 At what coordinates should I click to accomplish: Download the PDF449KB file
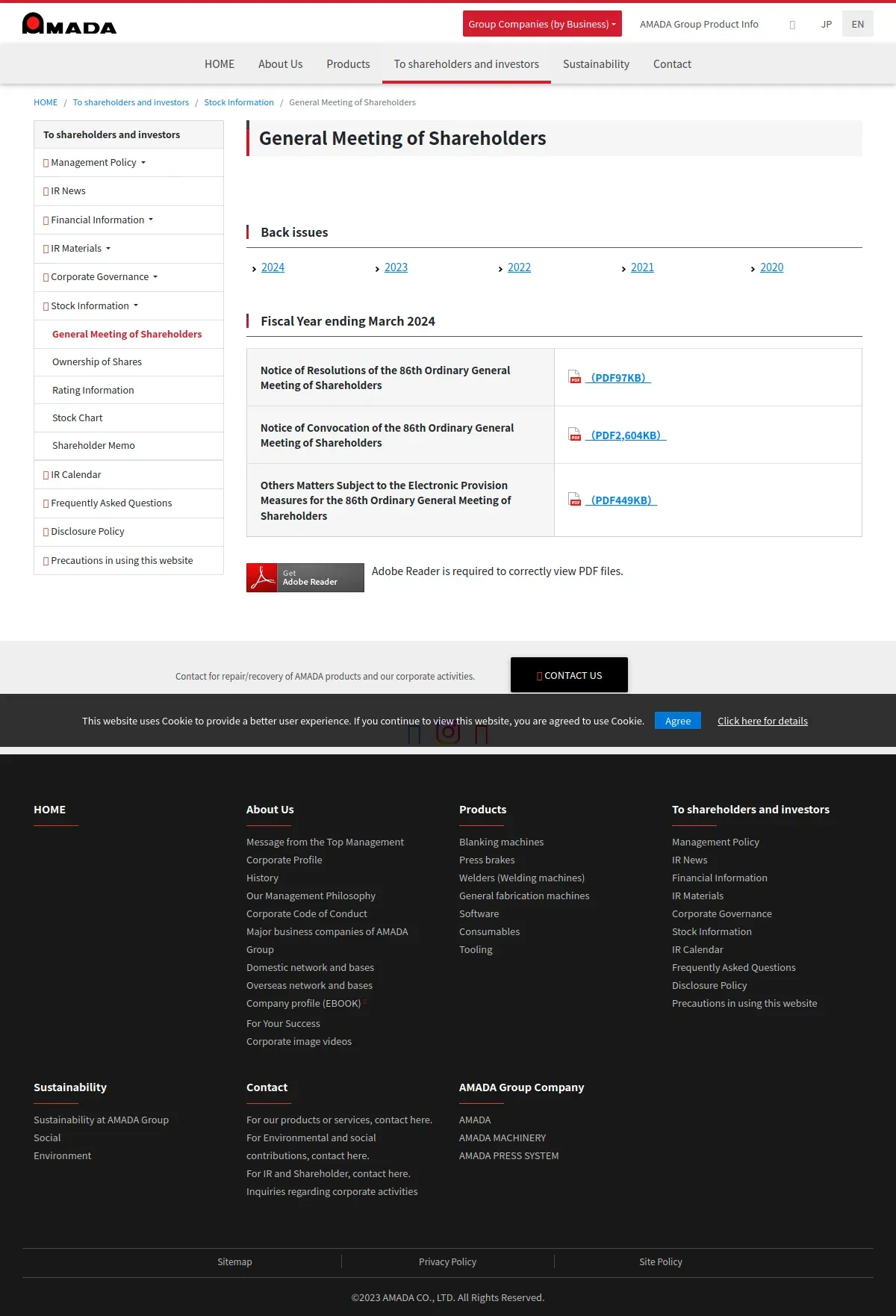pyautogui.click(x=621, y=500)
